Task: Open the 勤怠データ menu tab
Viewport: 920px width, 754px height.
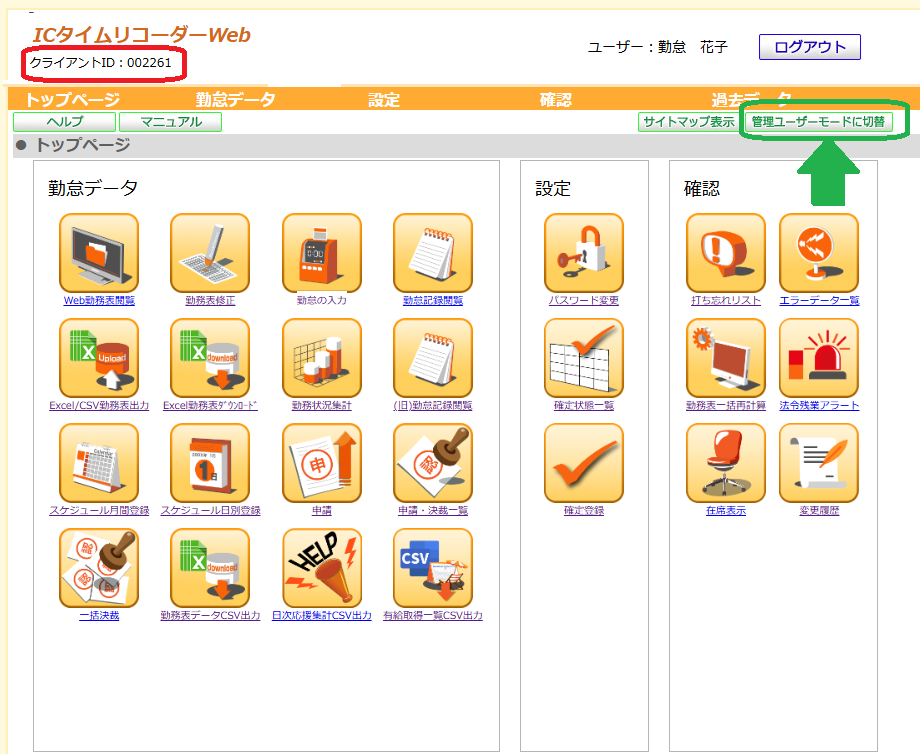Action: pyautogui.click(x=235, y=99)
